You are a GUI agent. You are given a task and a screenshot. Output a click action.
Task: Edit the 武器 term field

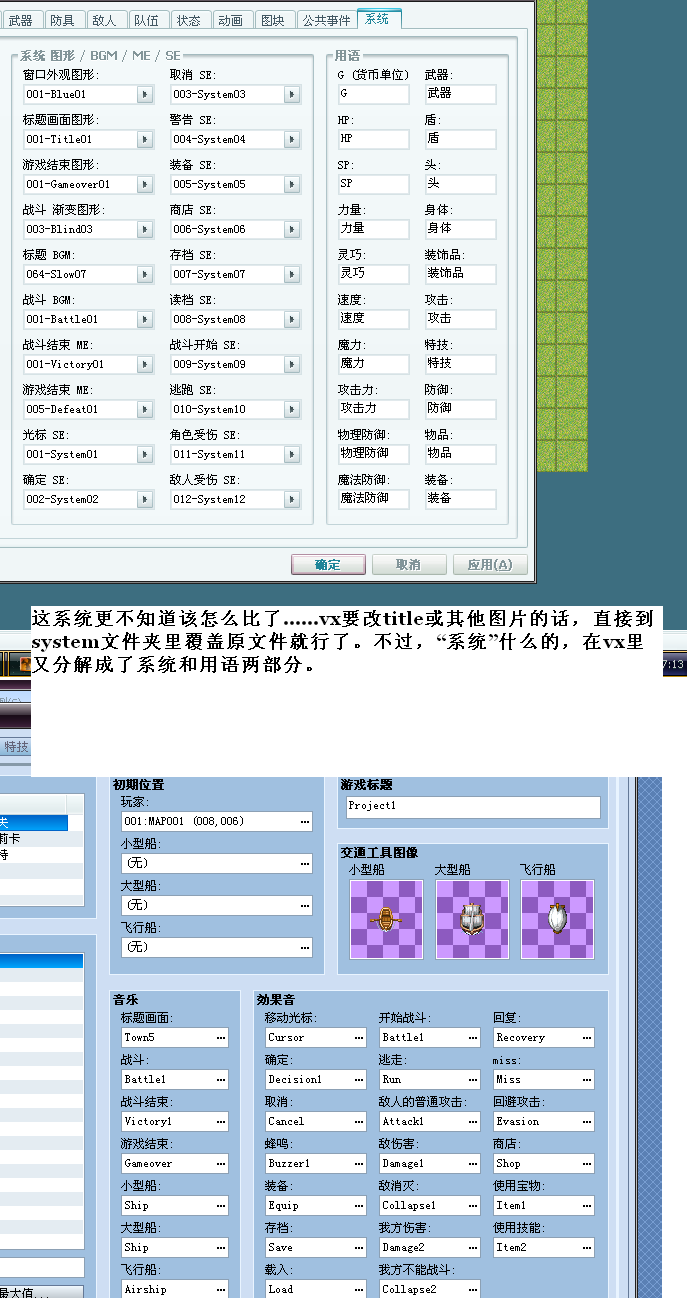coord(460,94)
